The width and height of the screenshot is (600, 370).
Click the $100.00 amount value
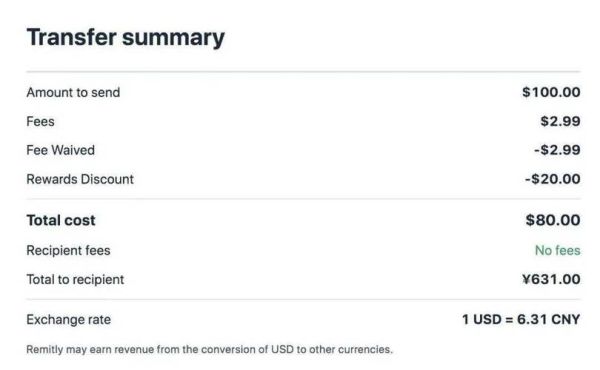(x=551, y=92)
